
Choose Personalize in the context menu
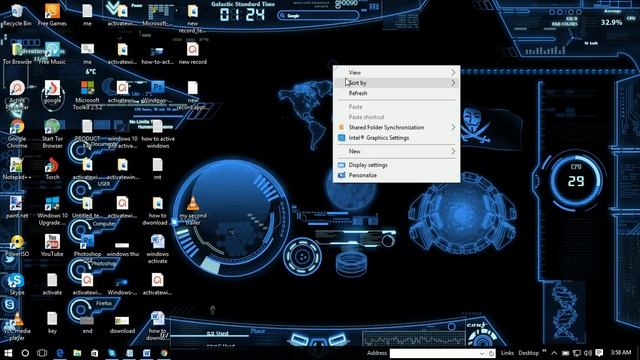pos(397,176)
